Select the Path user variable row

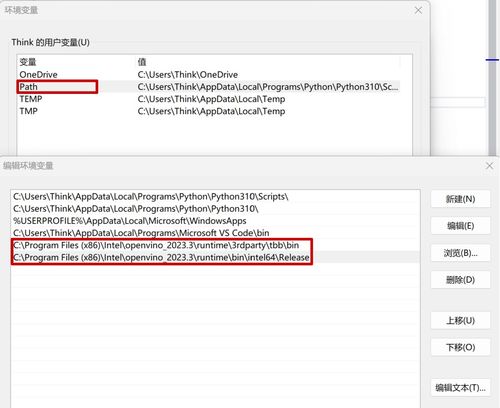pyautogui.click(x=209, y=87)
